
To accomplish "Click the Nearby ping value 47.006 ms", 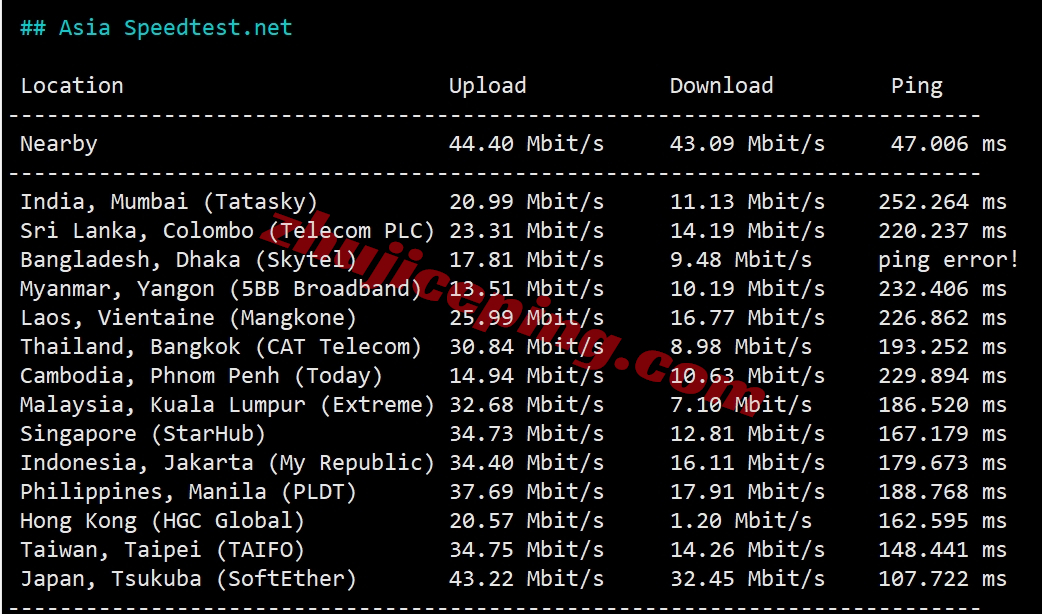I will click(949, 144).
